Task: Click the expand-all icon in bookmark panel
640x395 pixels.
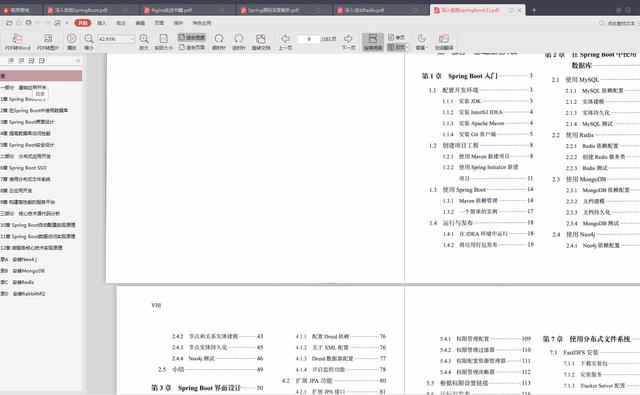Action: tap(11, 60)
